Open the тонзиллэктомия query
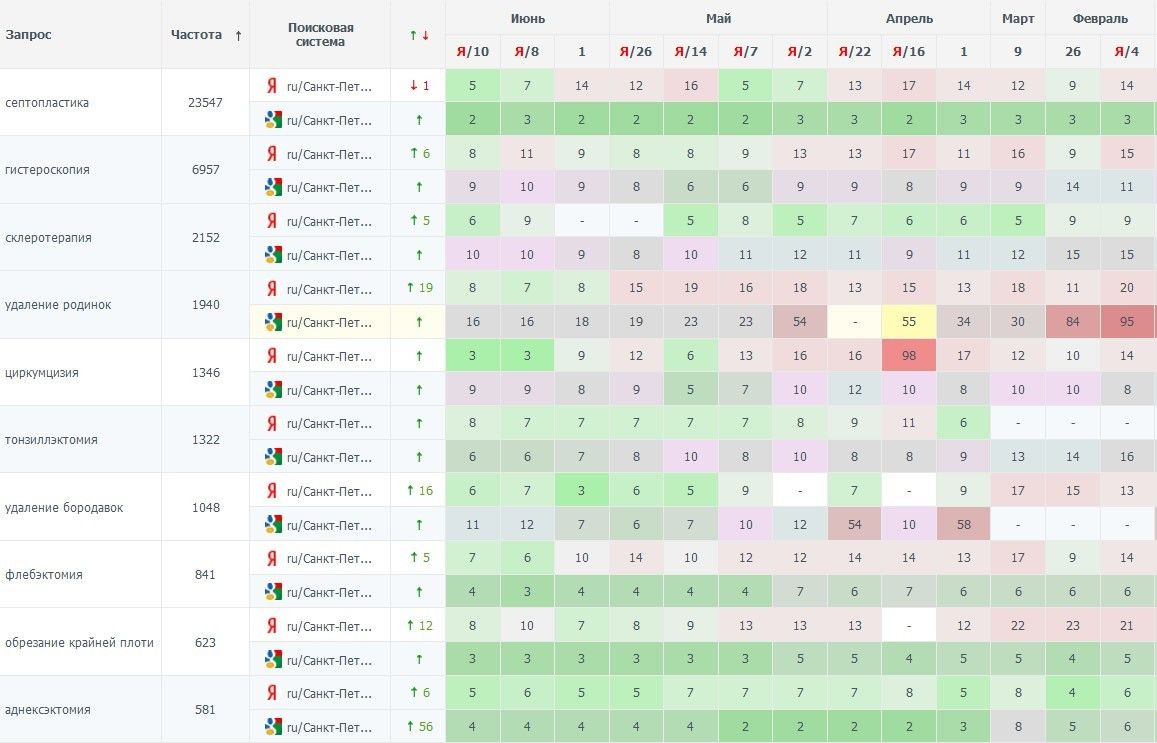1157x743 pixels. coord(51,440)
